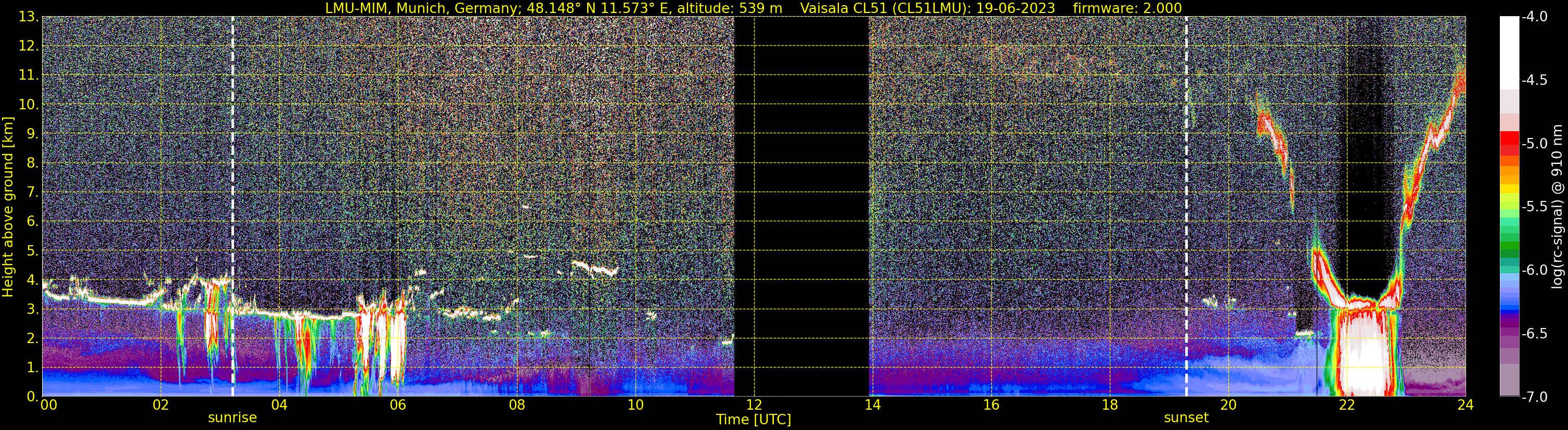Screen dimensions: 1568x430
Task: Click the '13.' tick on the height axis
Action: (29, 17)
